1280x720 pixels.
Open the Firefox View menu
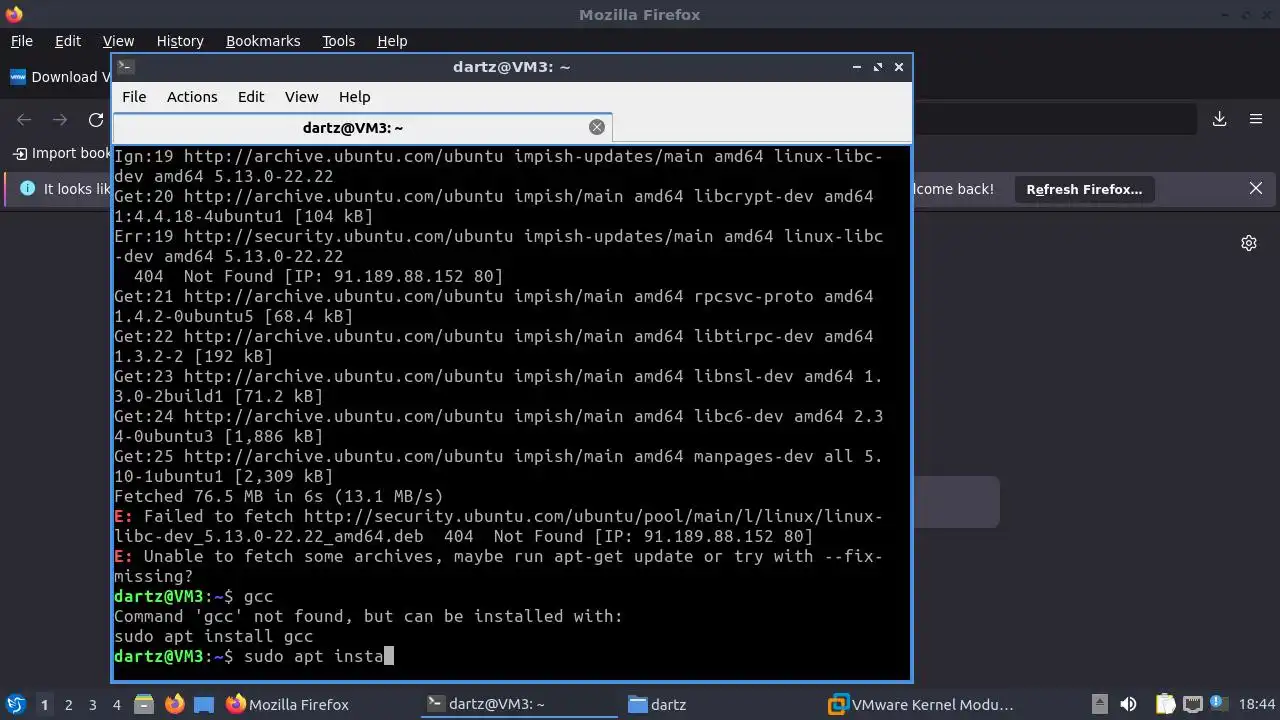click(x=118, y=41)
